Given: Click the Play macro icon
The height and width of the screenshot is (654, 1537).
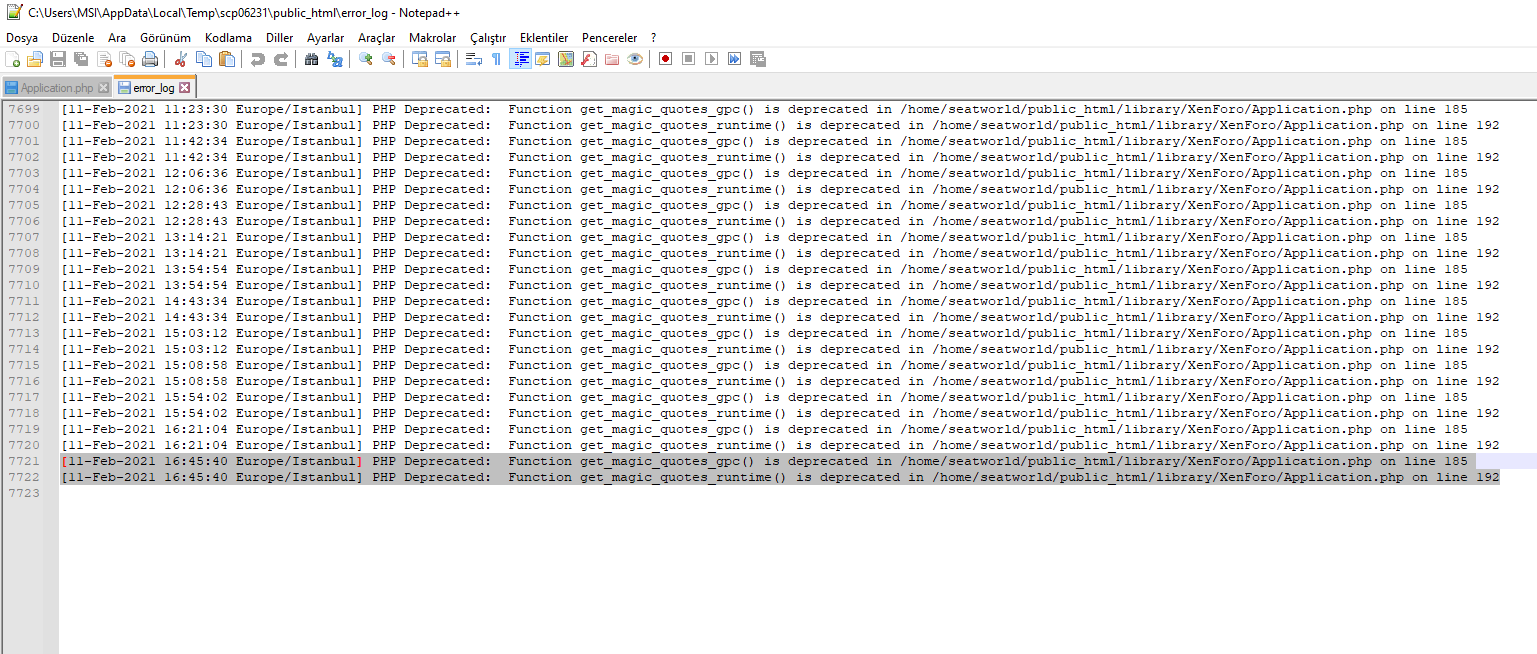Looking at the screenshot, I should click(x=711, y=59).
